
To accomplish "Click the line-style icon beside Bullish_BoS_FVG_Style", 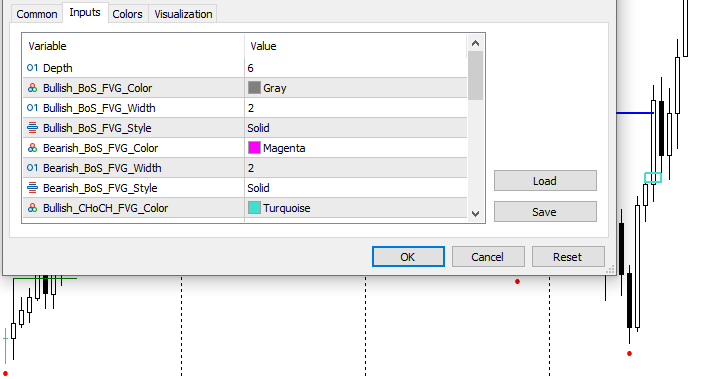I will [x=32, y=128].
